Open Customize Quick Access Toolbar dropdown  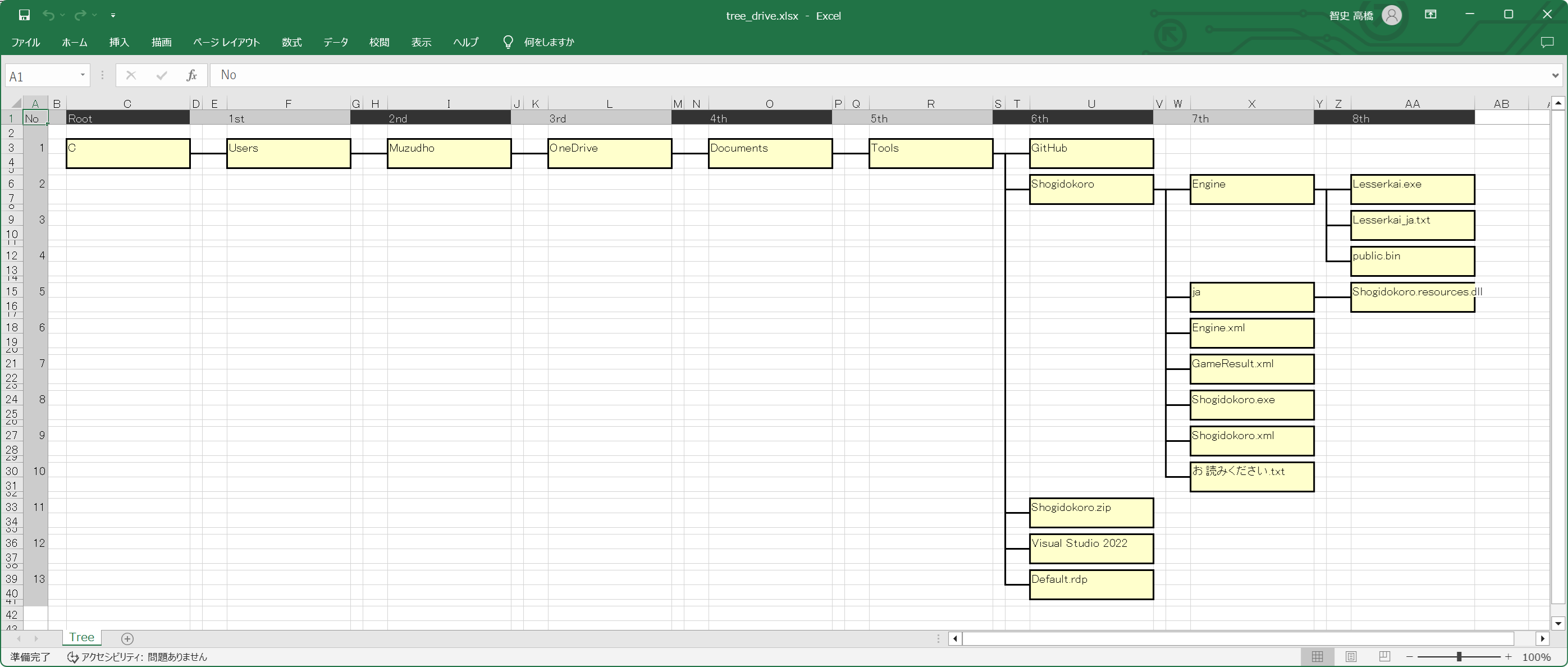113,15
